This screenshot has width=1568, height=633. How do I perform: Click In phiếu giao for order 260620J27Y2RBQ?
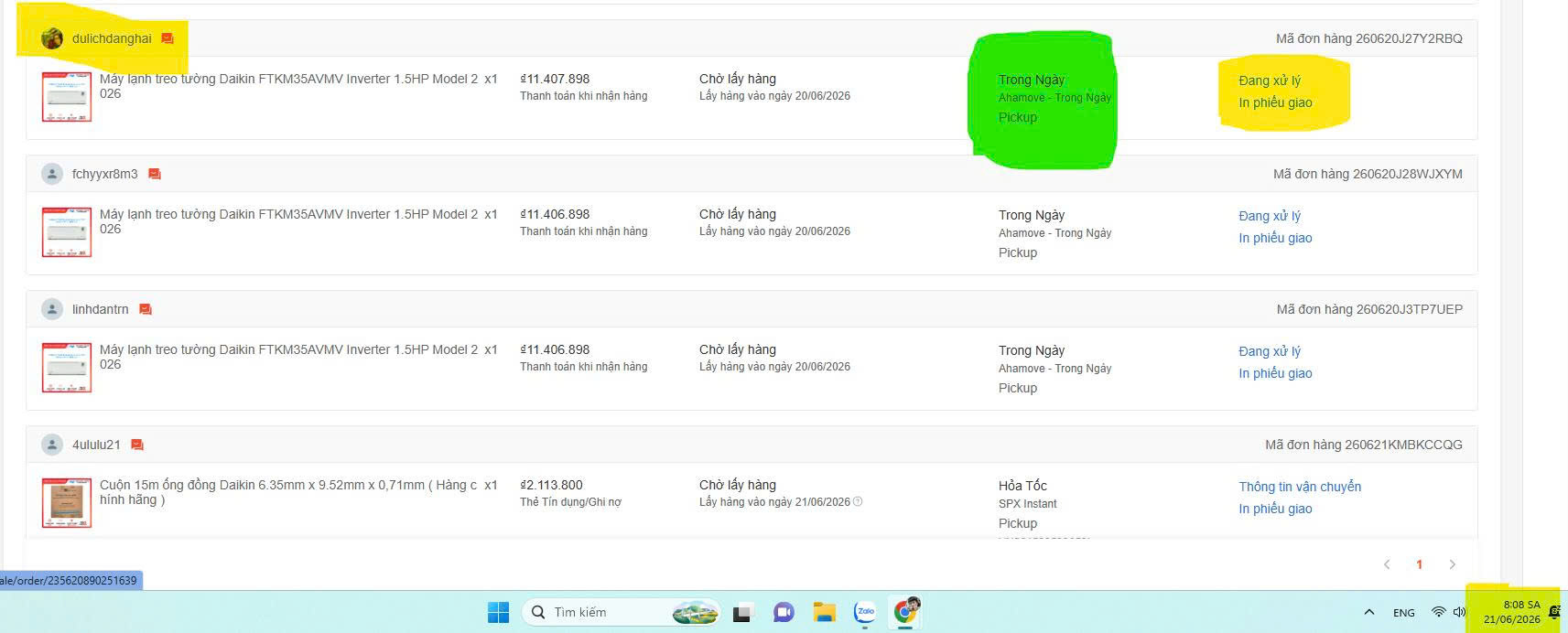(x=1275, y=102)
